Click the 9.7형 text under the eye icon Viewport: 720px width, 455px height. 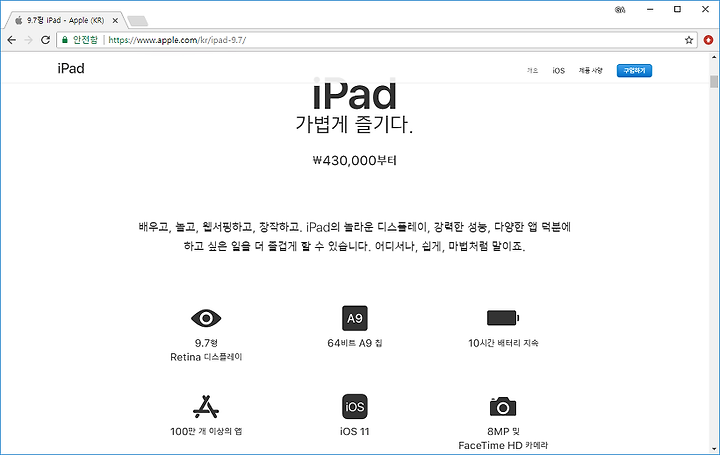tap(206, 343)
